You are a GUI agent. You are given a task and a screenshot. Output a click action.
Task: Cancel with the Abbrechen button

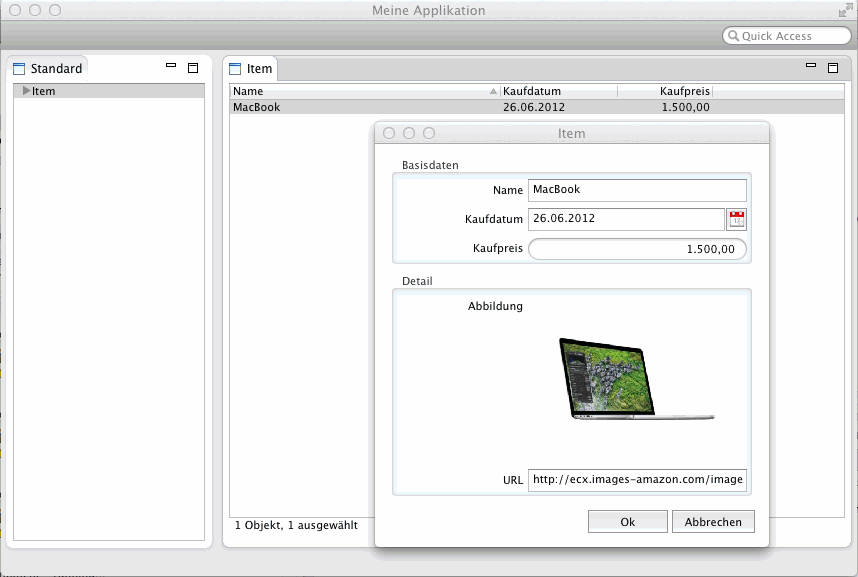714,522
